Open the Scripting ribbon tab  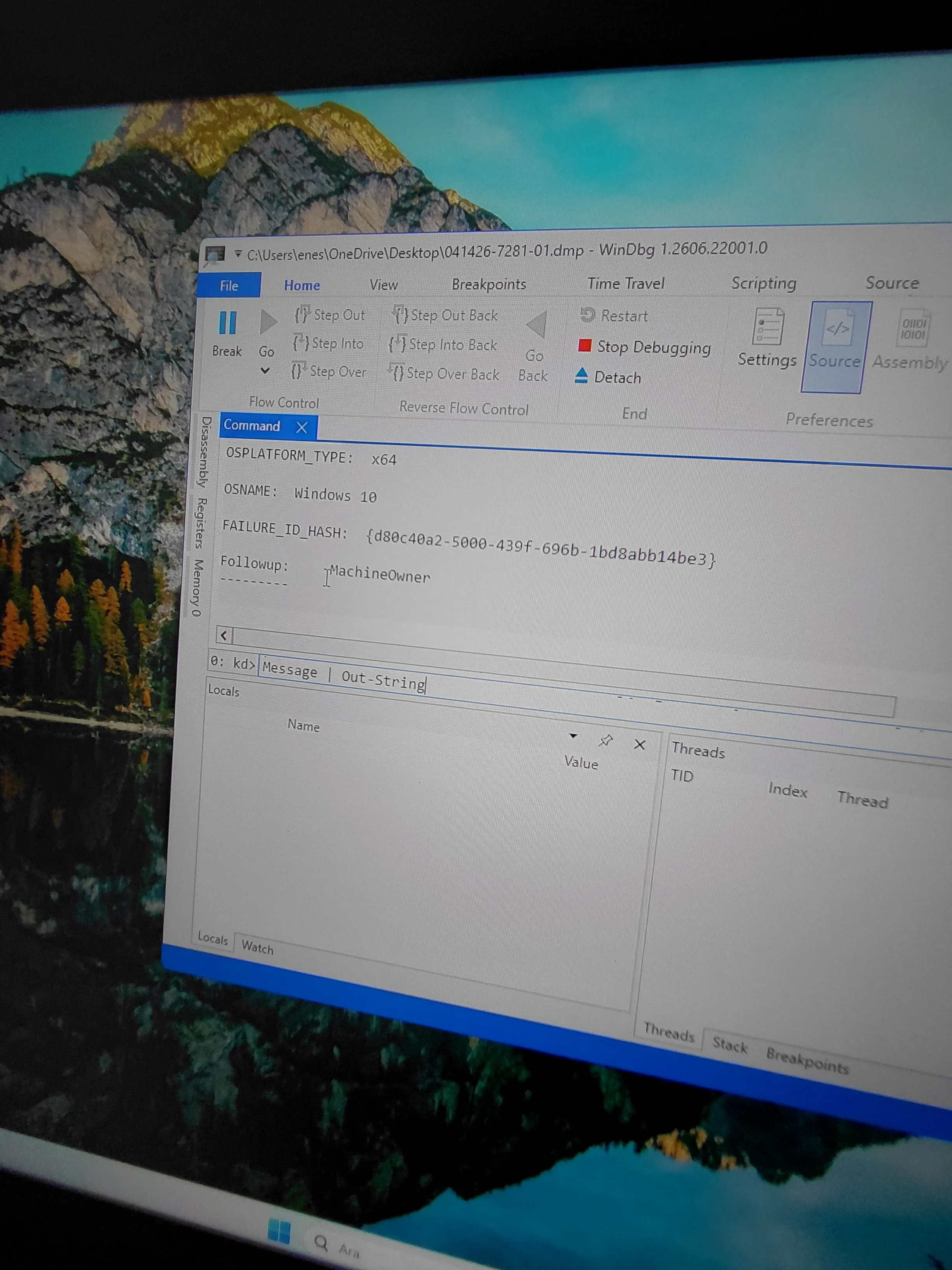pyautogui.click(x=764, y=283)
